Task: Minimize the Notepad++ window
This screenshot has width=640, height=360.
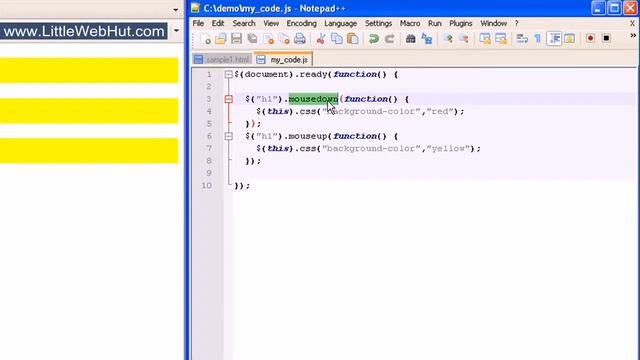Action: pos(598,8)
